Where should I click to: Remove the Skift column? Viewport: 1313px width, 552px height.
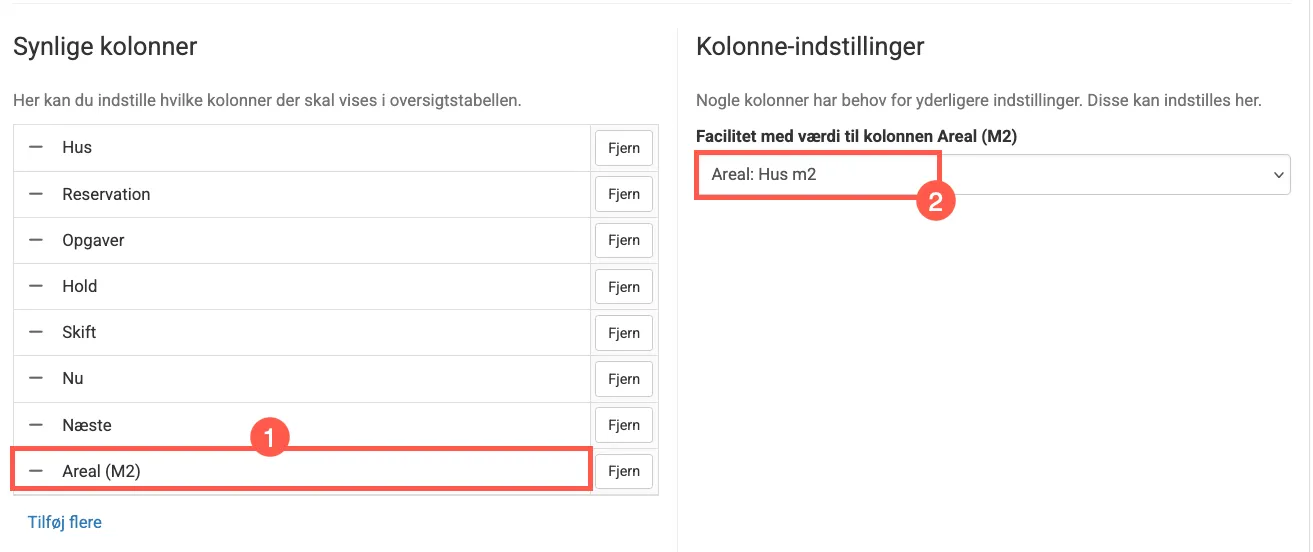click(623, 333)
